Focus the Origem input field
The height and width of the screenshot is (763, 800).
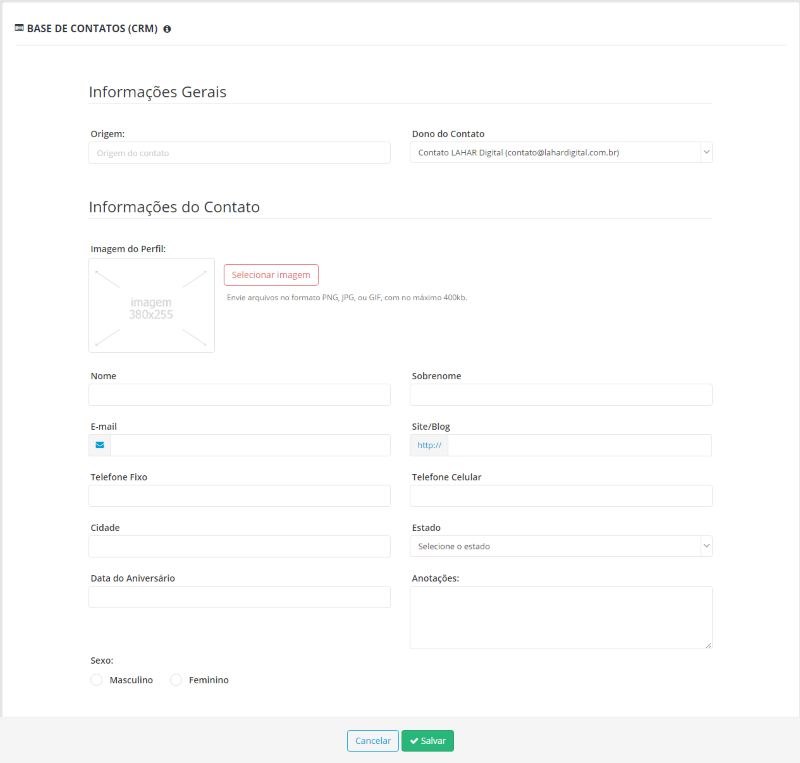(x=240, y=153)
